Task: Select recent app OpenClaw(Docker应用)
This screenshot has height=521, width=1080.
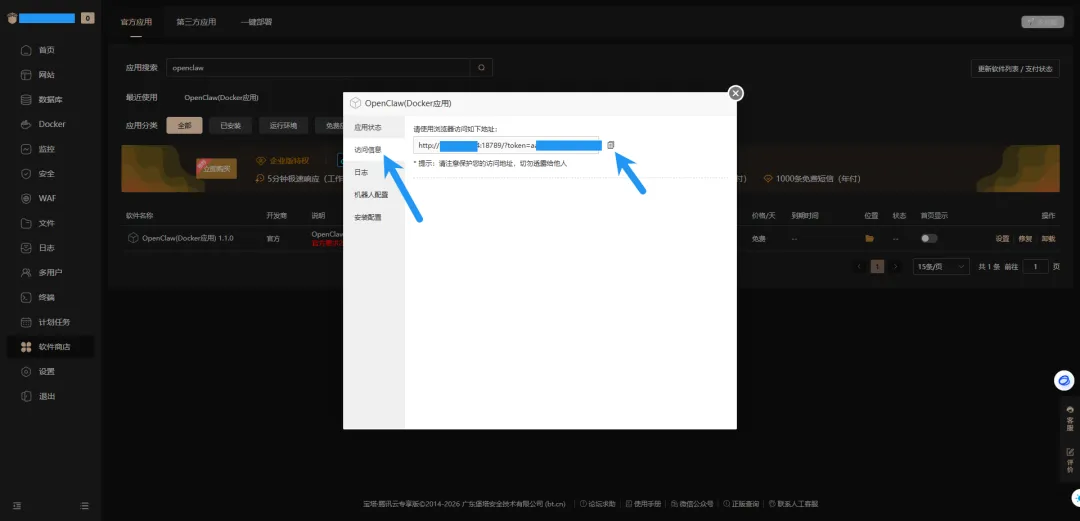Action: 221,98
